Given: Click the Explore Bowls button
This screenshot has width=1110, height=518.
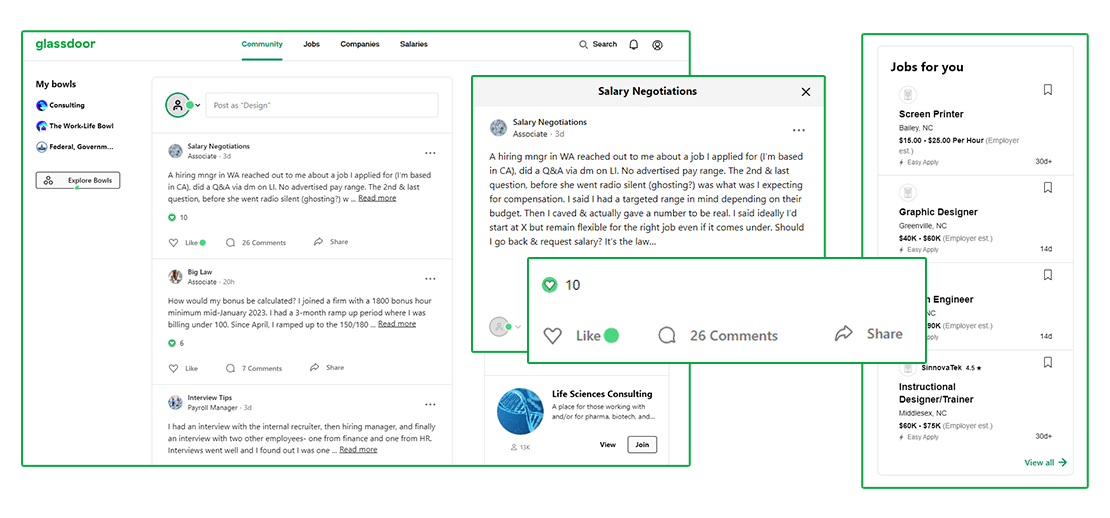Looking at the screenshot, I should pyautogui.click(x=78, y=180).
